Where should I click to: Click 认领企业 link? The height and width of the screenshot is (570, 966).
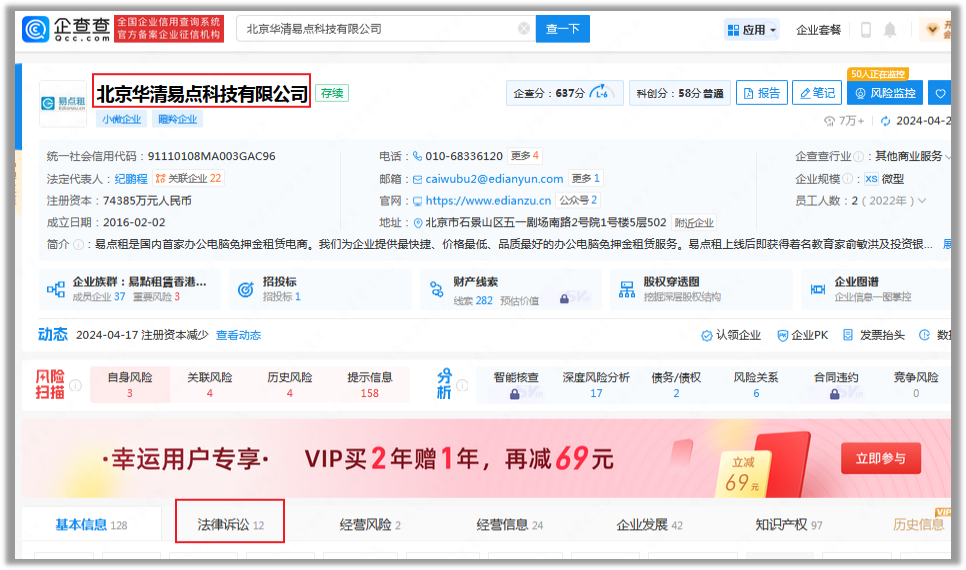(731, 335)
